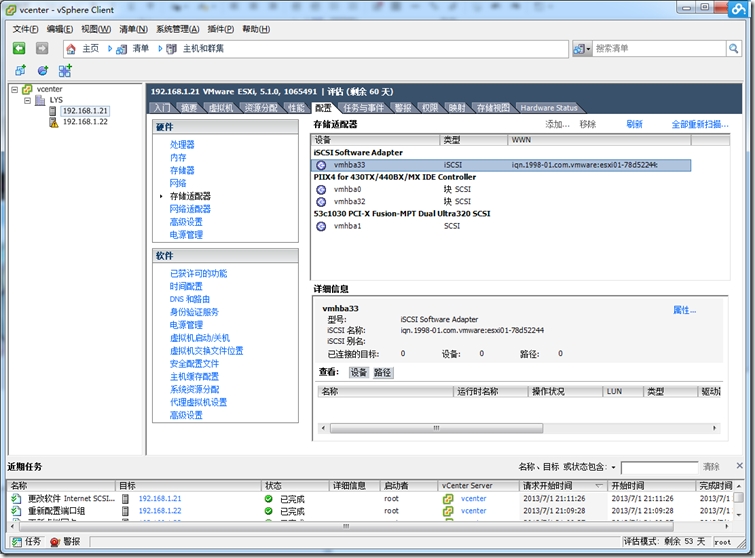Open the search type dropdown icon

[x=582, y=49]
